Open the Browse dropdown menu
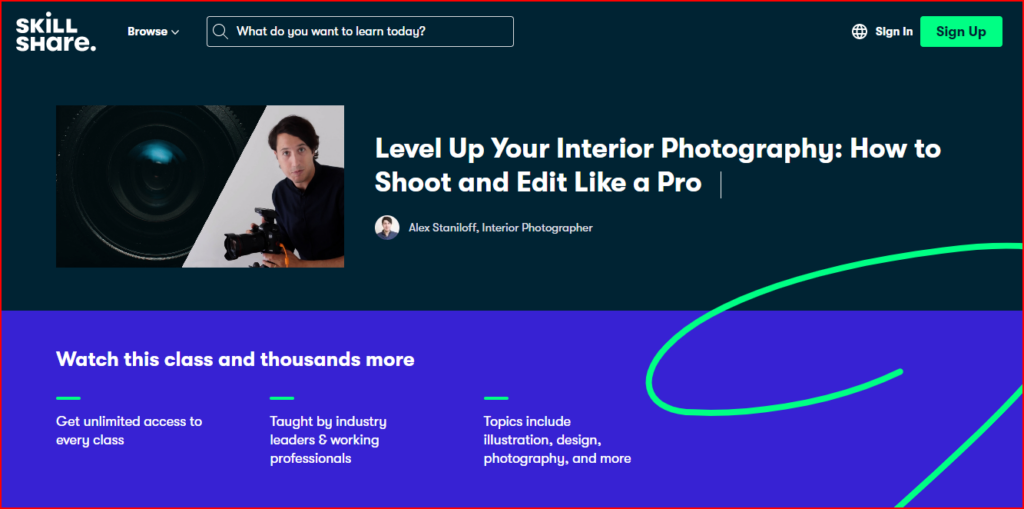This screenshot has width=1024, height=509. click(153, 31)
